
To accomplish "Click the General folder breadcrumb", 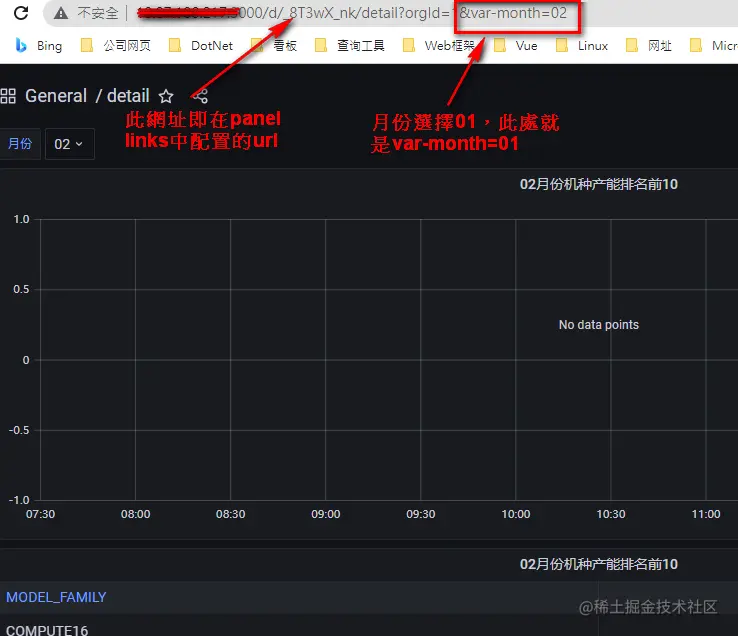I will pos(56,96).
